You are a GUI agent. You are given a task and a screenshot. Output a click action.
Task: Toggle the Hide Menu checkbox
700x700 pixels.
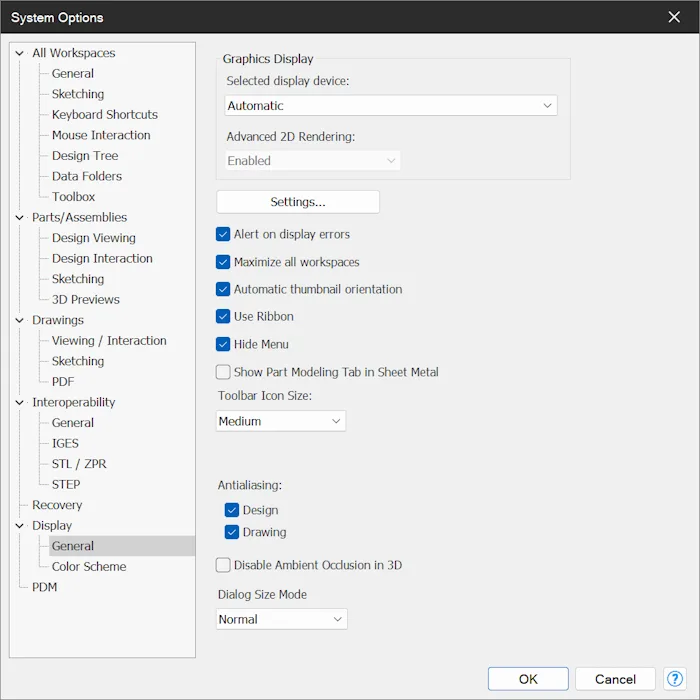coord(223,344)
